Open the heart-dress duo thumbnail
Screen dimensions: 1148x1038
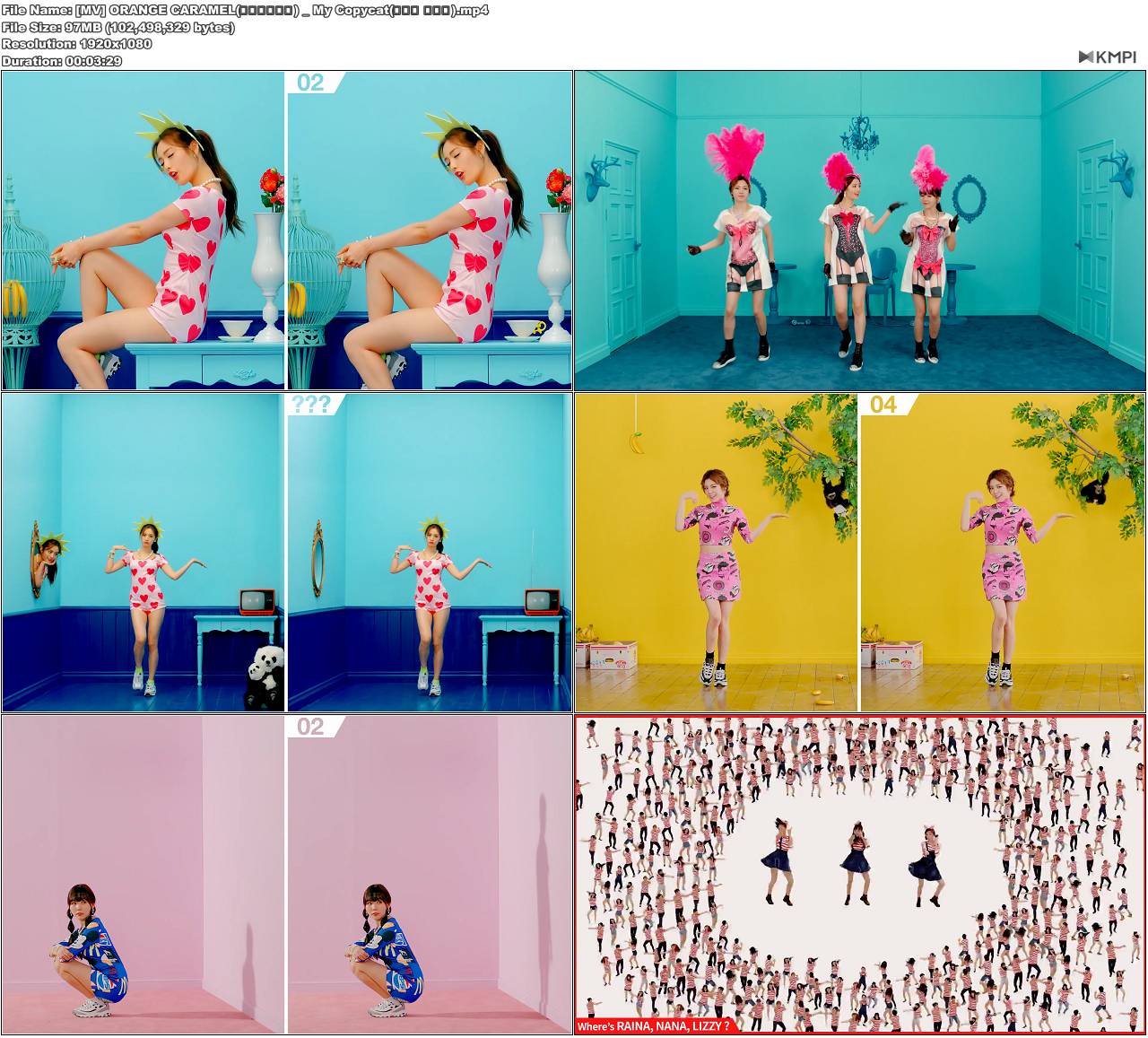(287, 231)
